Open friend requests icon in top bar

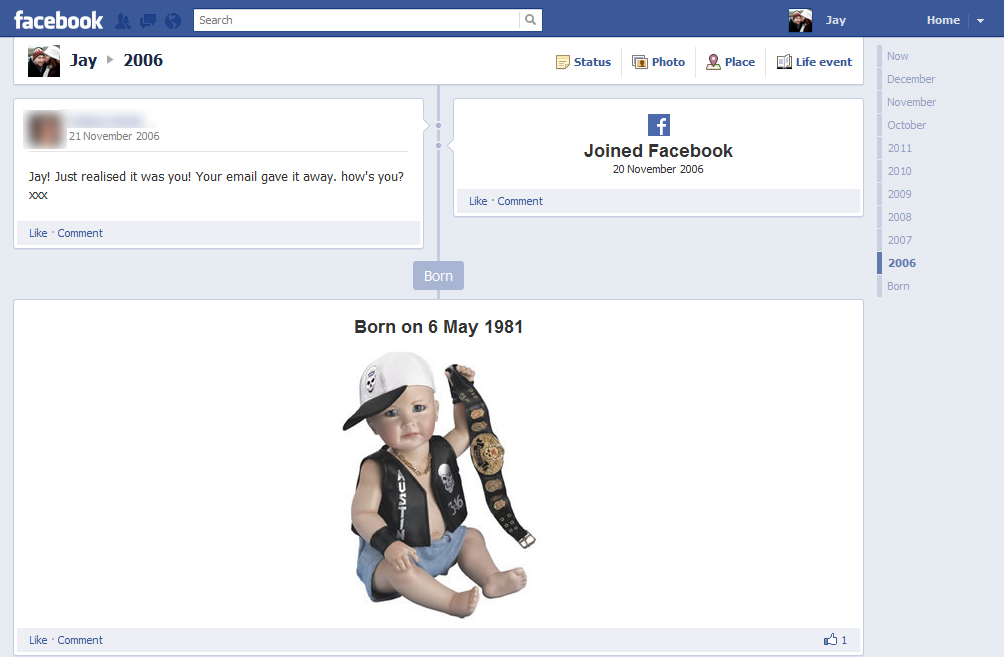point(123,20)
